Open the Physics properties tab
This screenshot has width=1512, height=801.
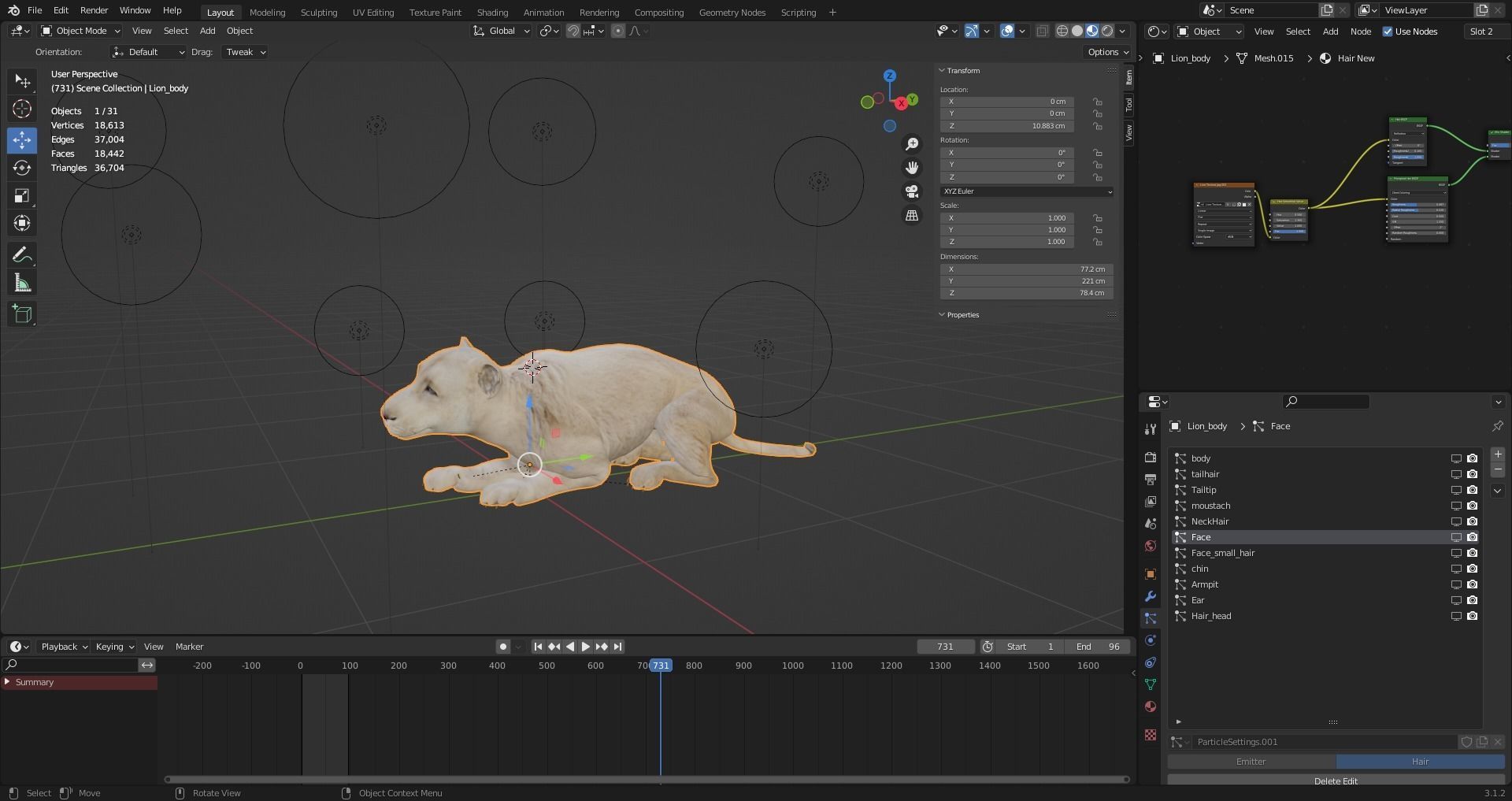coord(1151,640)
